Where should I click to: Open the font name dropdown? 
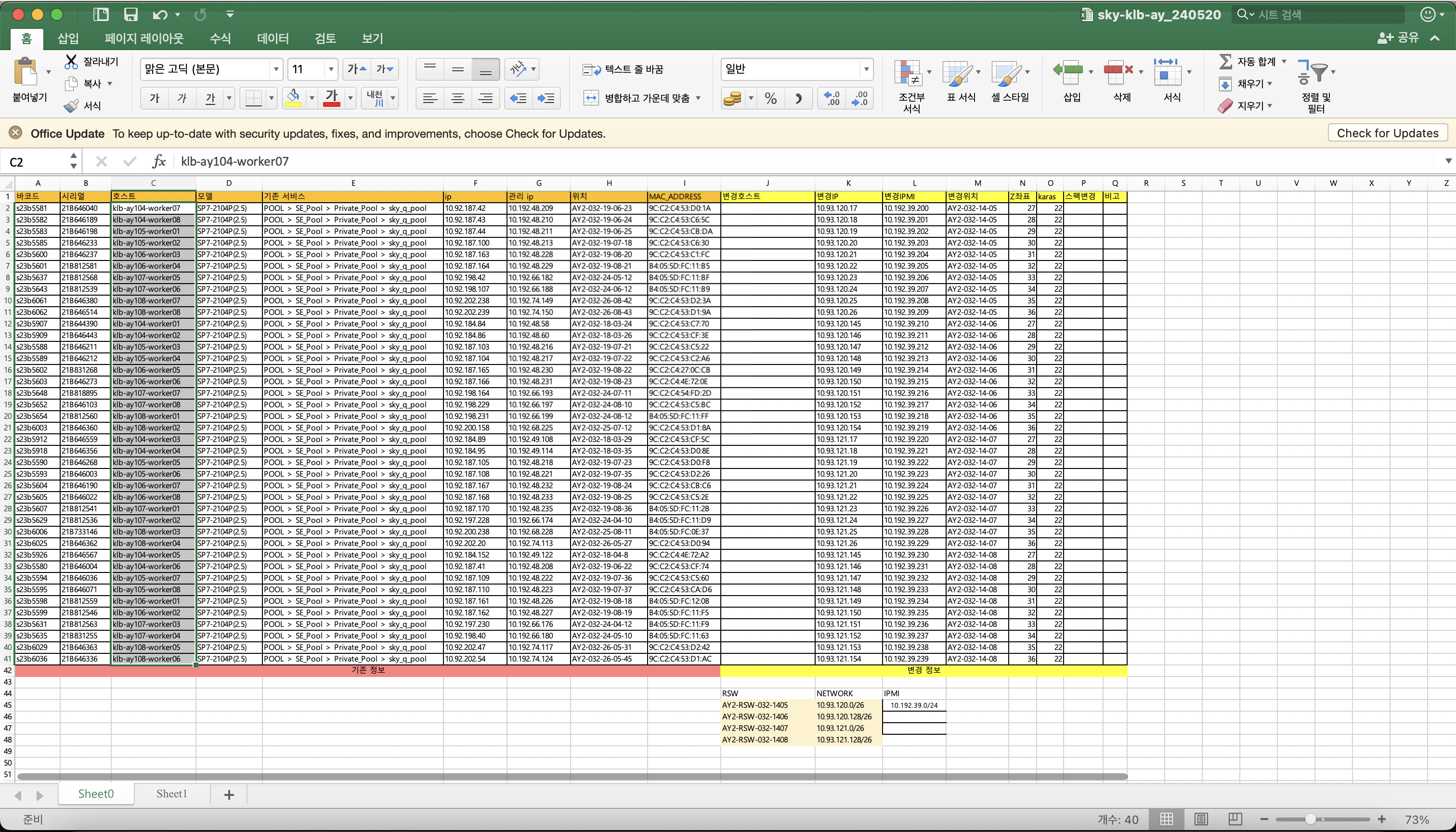click(x=276, y=69)
